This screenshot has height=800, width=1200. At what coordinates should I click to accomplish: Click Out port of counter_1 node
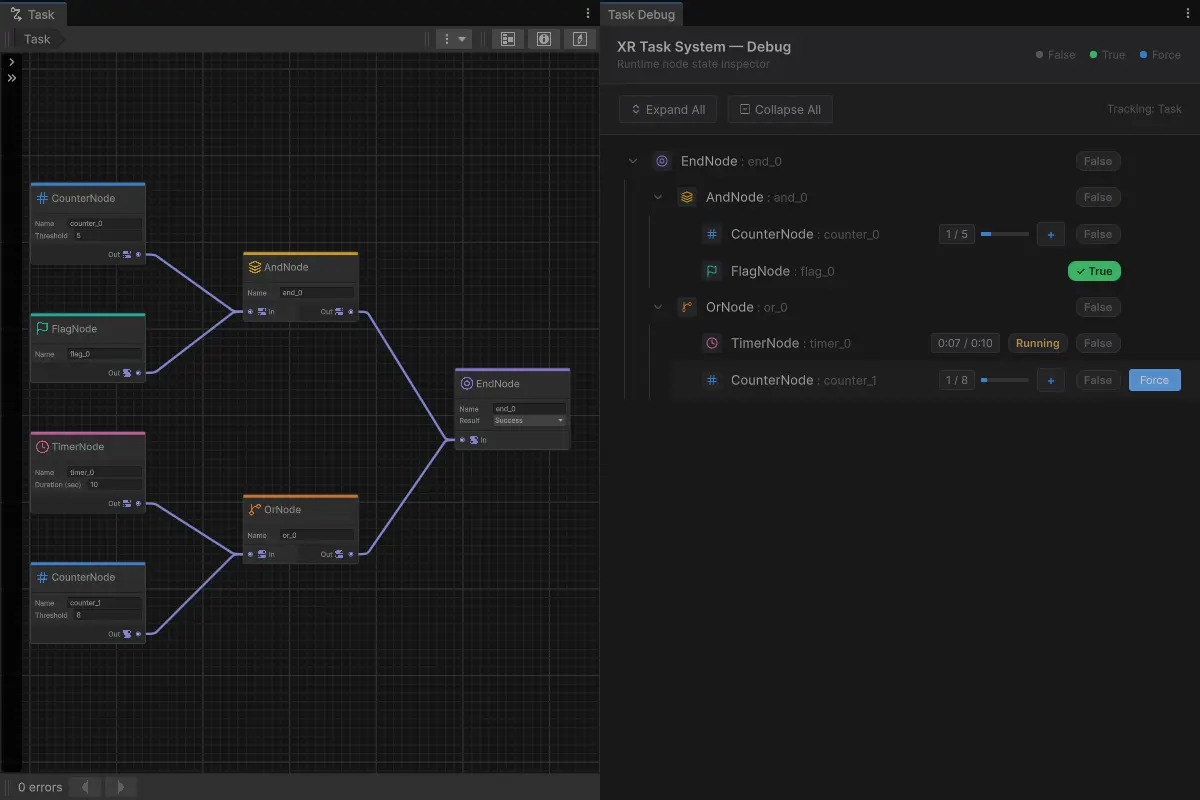coord(138,633)
